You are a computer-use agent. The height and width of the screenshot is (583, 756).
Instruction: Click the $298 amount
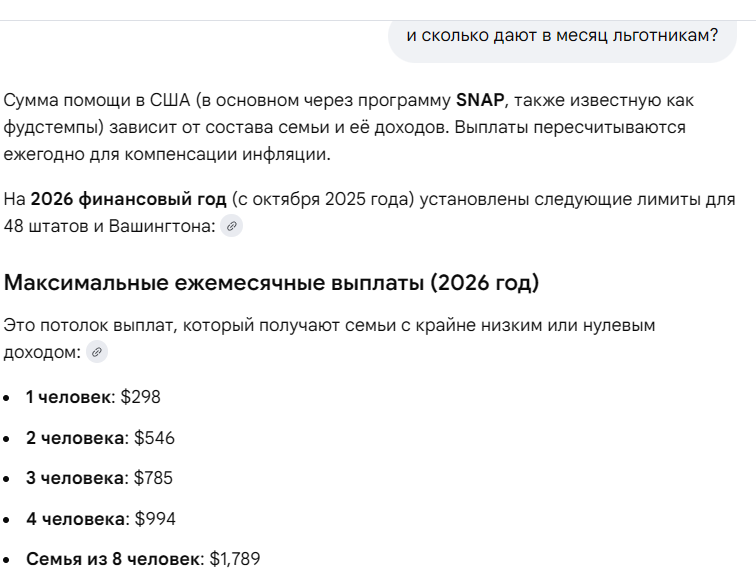coord(140,397)
